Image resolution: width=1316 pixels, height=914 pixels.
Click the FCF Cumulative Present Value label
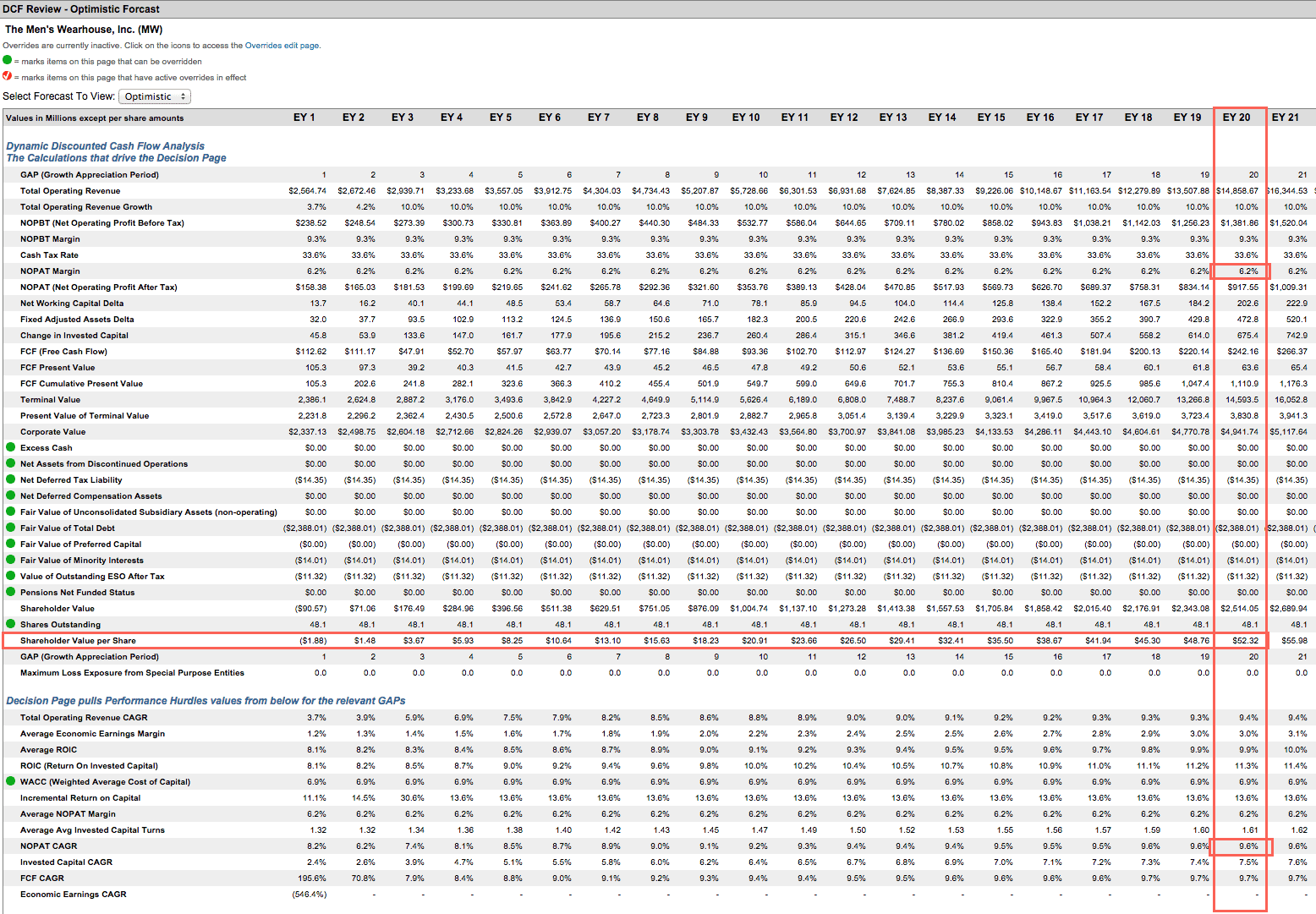[x=82, y=384]
